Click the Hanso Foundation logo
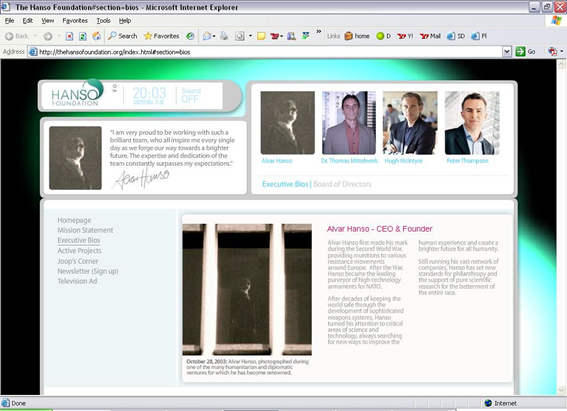The width and height of the screenshot is (567, 411). (77, 93)
